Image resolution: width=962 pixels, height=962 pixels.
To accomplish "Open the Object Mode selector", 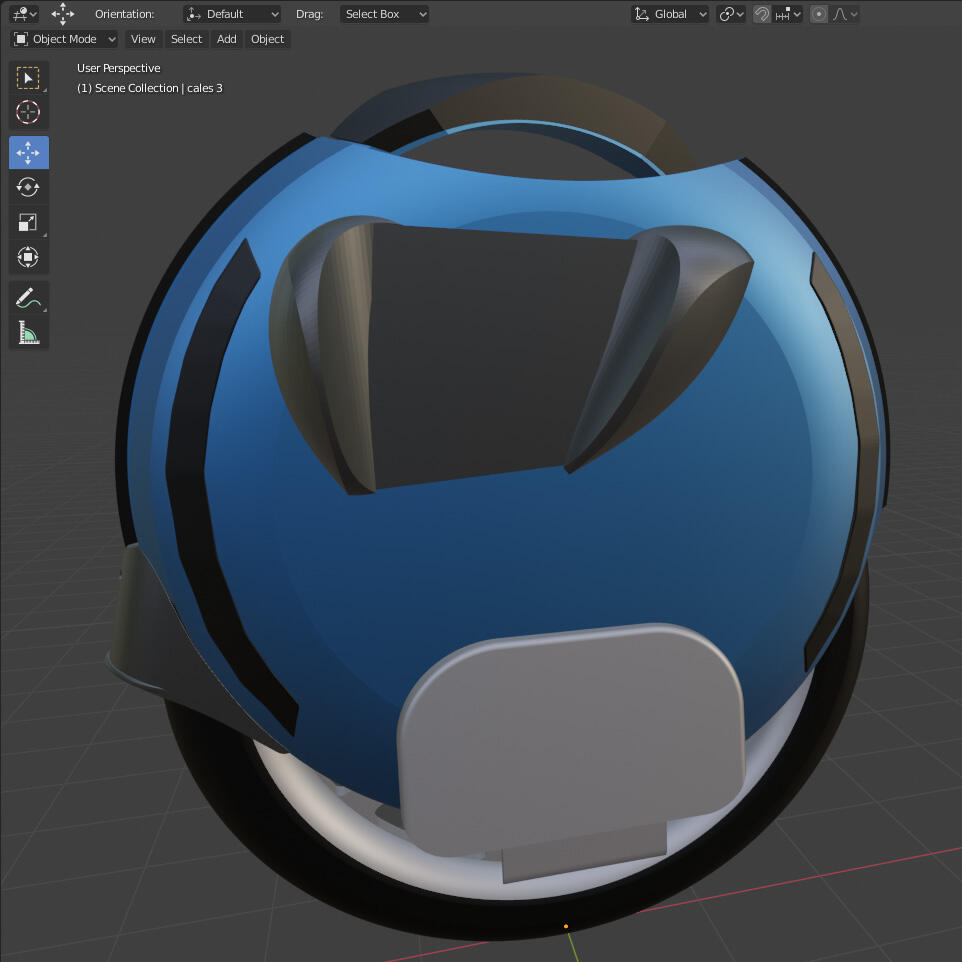I will coord(64,39).
